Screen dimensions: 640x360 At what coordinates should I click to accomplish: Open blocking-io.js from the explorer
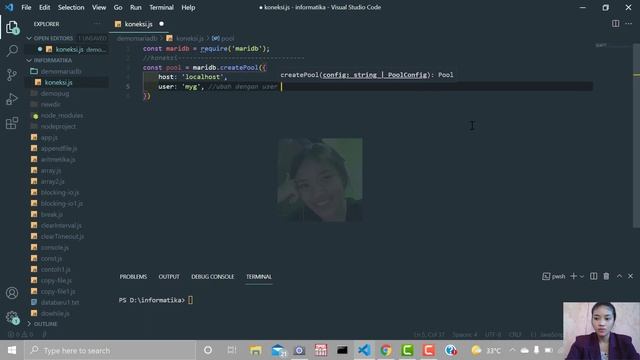click(x=60, y=192)
